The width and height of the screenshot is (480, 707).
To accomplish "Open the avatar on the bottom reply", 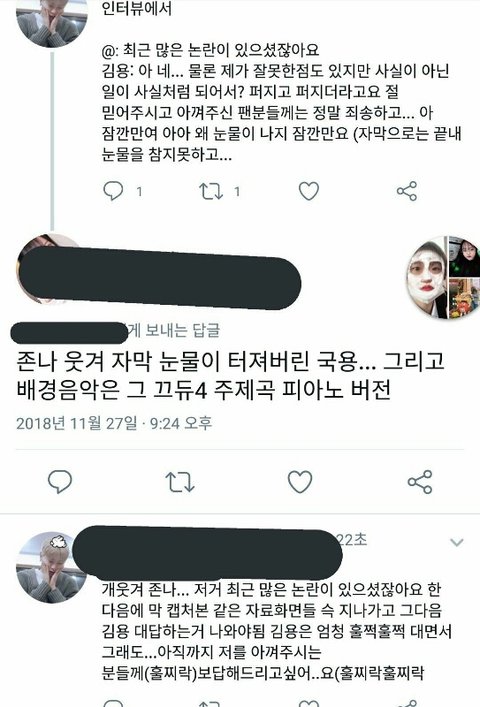I will [51, 567].
